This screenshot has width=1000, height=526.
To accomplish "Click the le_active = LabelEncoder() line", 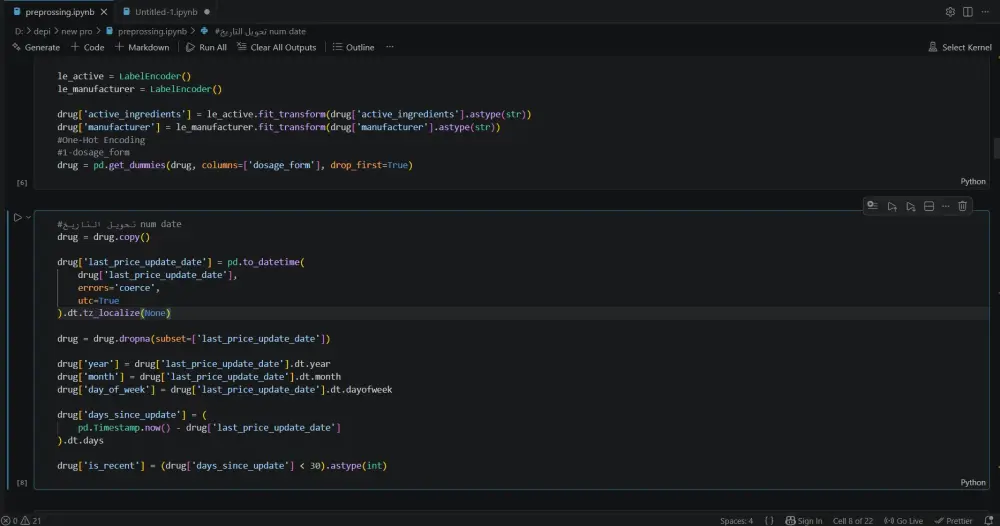I will [x=124, y=77].
